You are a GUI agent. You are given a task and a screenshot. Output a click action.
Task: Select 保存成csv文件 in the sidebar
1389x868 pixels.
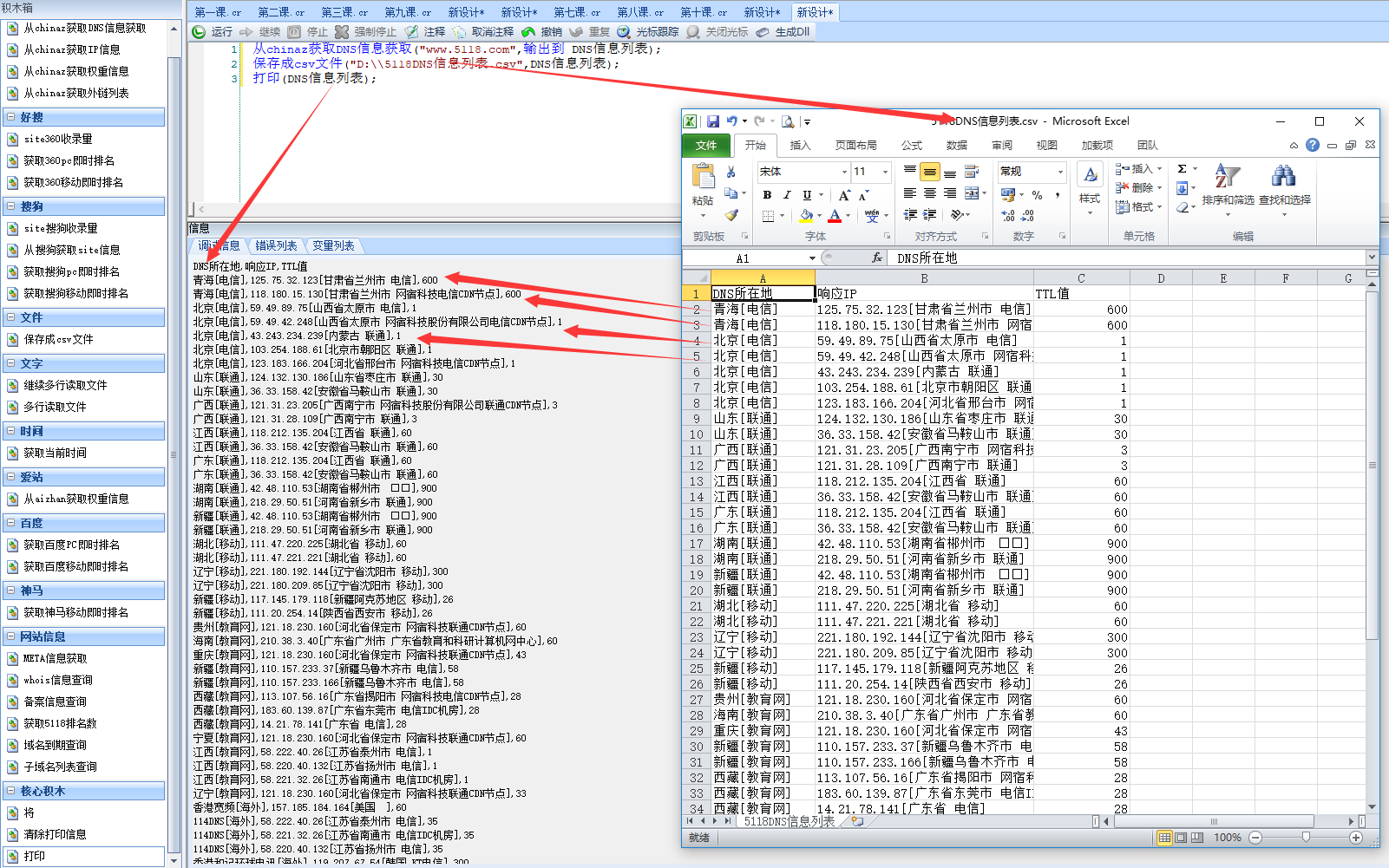click(x=58, y=340)
